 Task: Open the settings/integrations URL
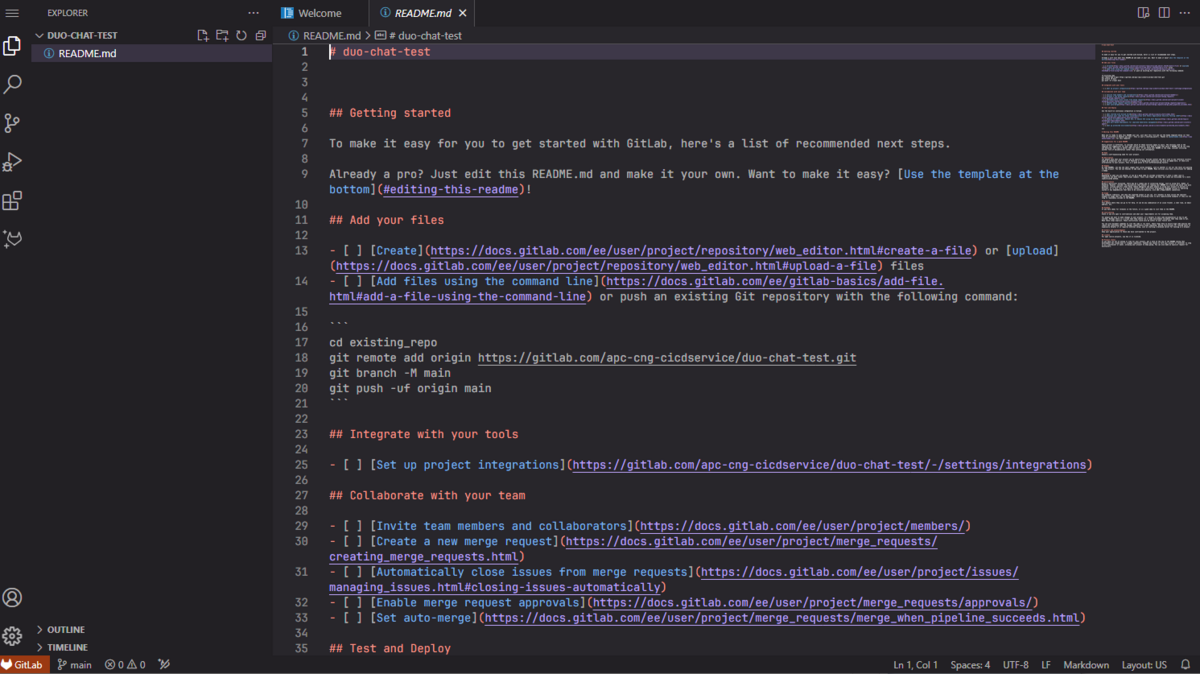[829, 465]
